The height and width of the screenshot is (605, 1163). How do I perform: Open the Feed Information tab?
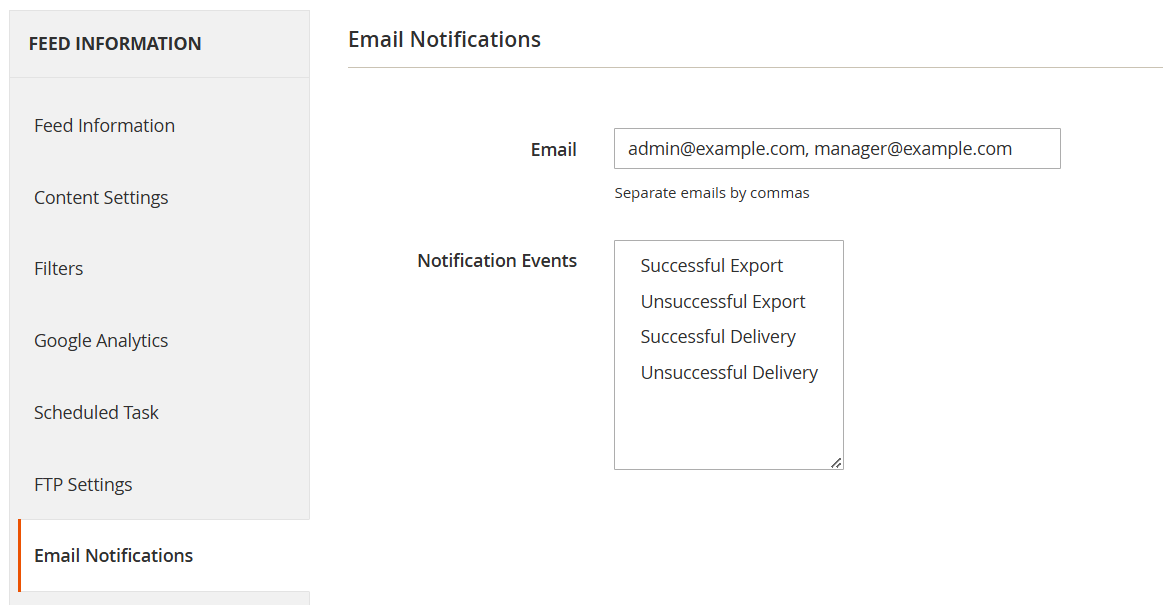click(x=104, y=126)
